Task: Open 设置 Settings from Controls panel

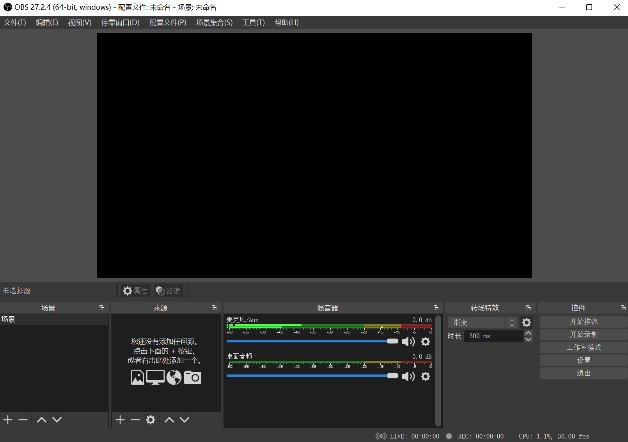Action: 584,360
